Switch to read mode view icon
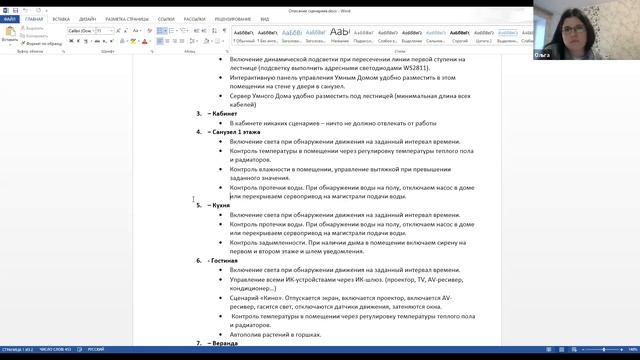The height and width of the screenshot is (360, 640). coord(549,350)
